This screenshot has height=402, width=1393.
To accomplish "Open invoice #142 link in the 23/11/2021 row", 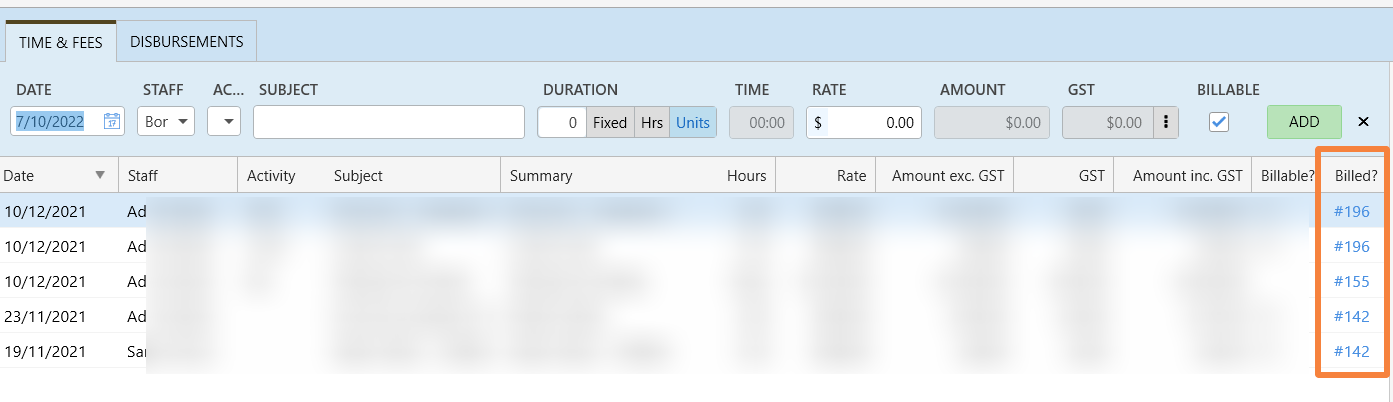I will (x=1351, y=316).
